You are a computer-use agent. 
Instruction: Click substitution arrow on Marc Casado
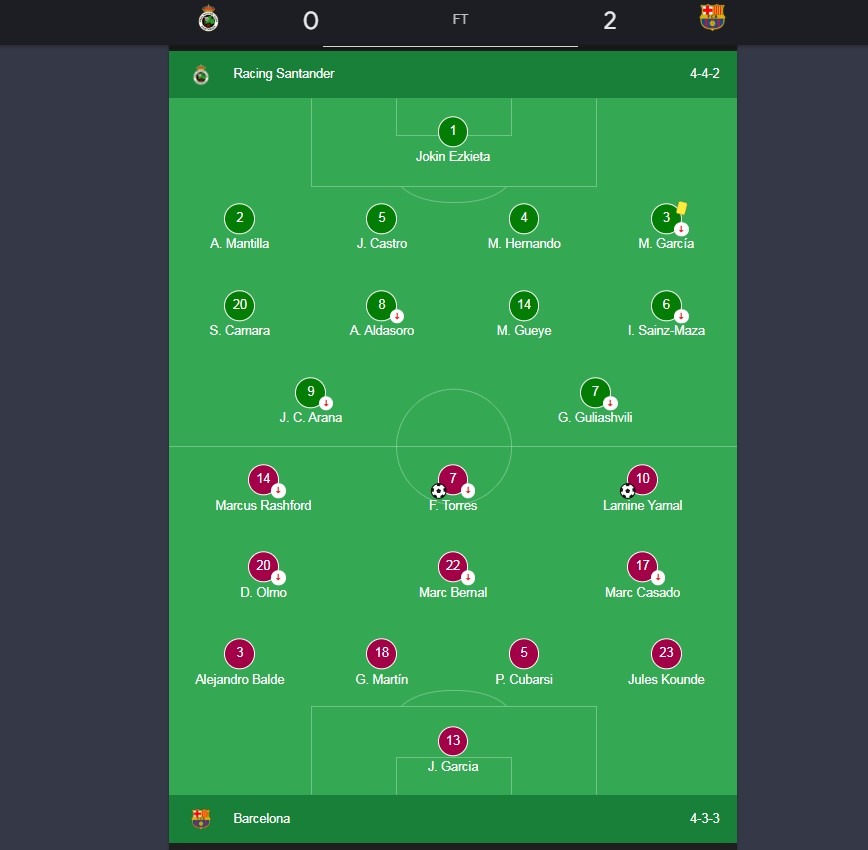pyautogui.click(x=658, y=578)
